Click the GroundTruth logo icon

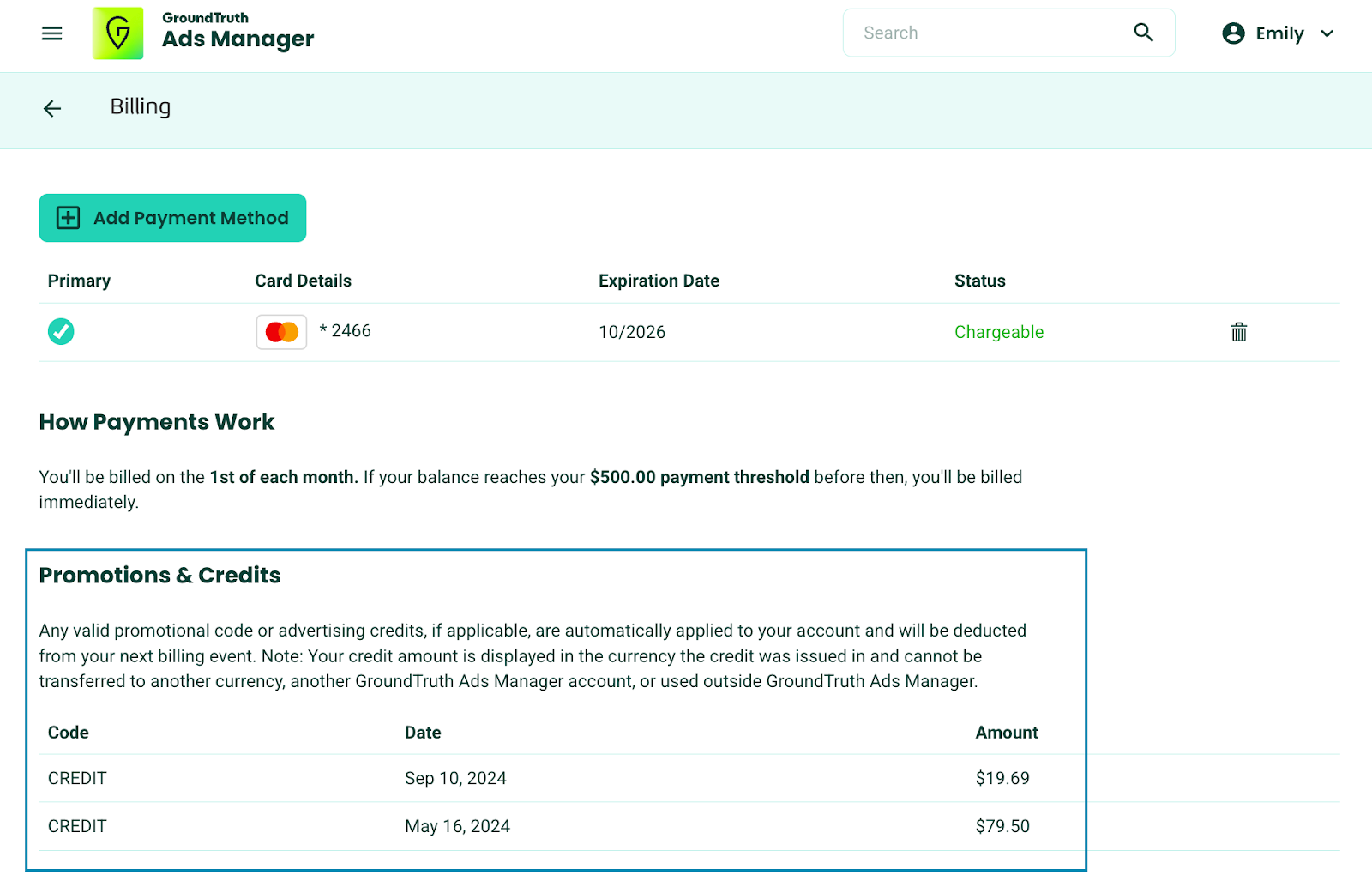(118, 33)
